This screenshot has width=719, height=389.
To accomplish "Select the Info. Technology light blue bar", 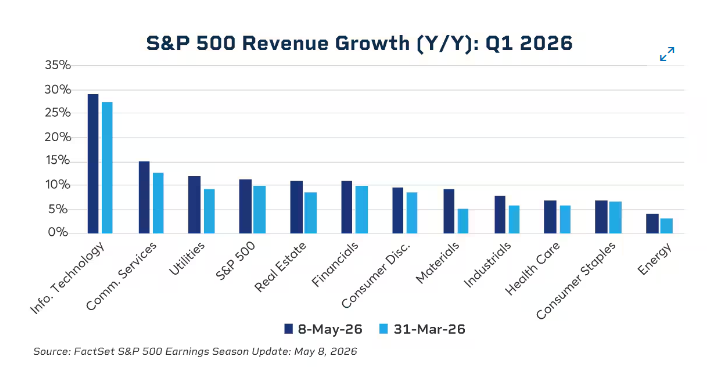I will click(x=107, y=167).
